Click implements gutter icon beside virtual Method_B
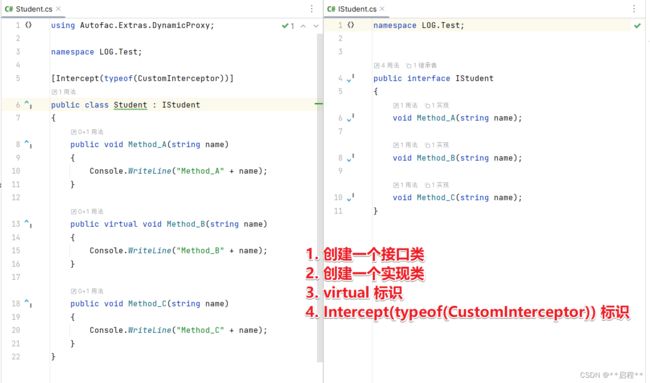This screenshot has width=650, height=383. point(28,224)
